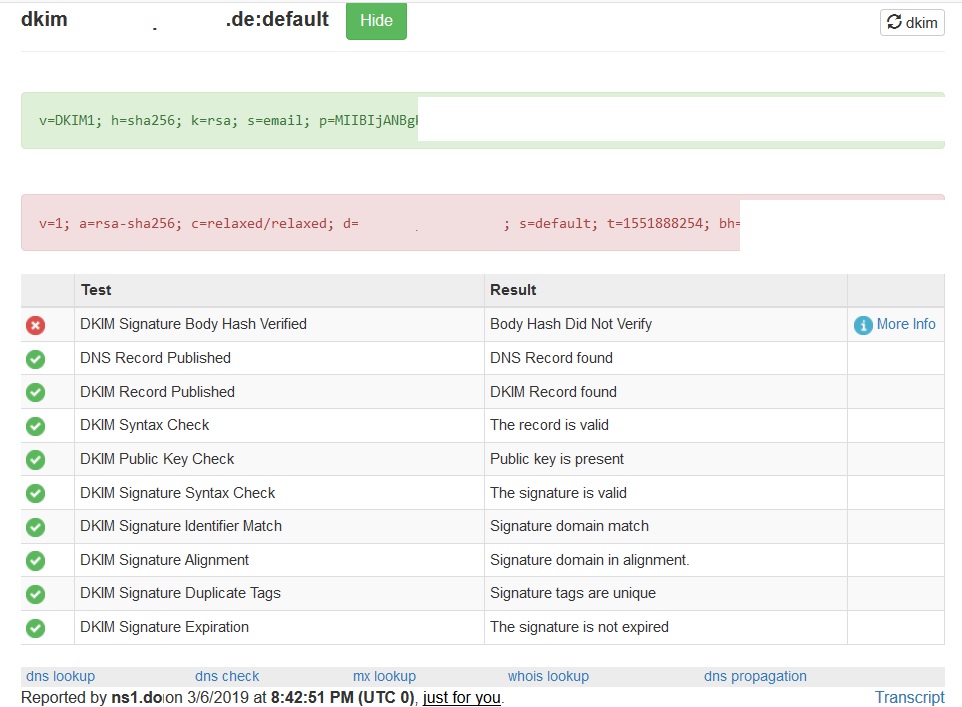Run the dns check tool link
Screen dimensions: 962x707
(227, 676)
